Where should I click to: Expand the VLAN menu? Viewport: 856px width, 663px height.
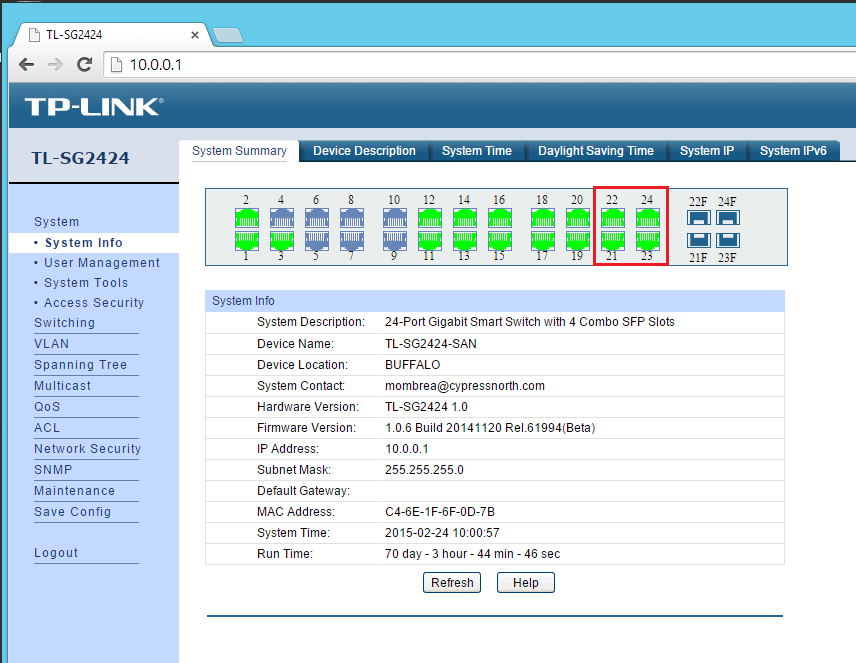[51, 344]
